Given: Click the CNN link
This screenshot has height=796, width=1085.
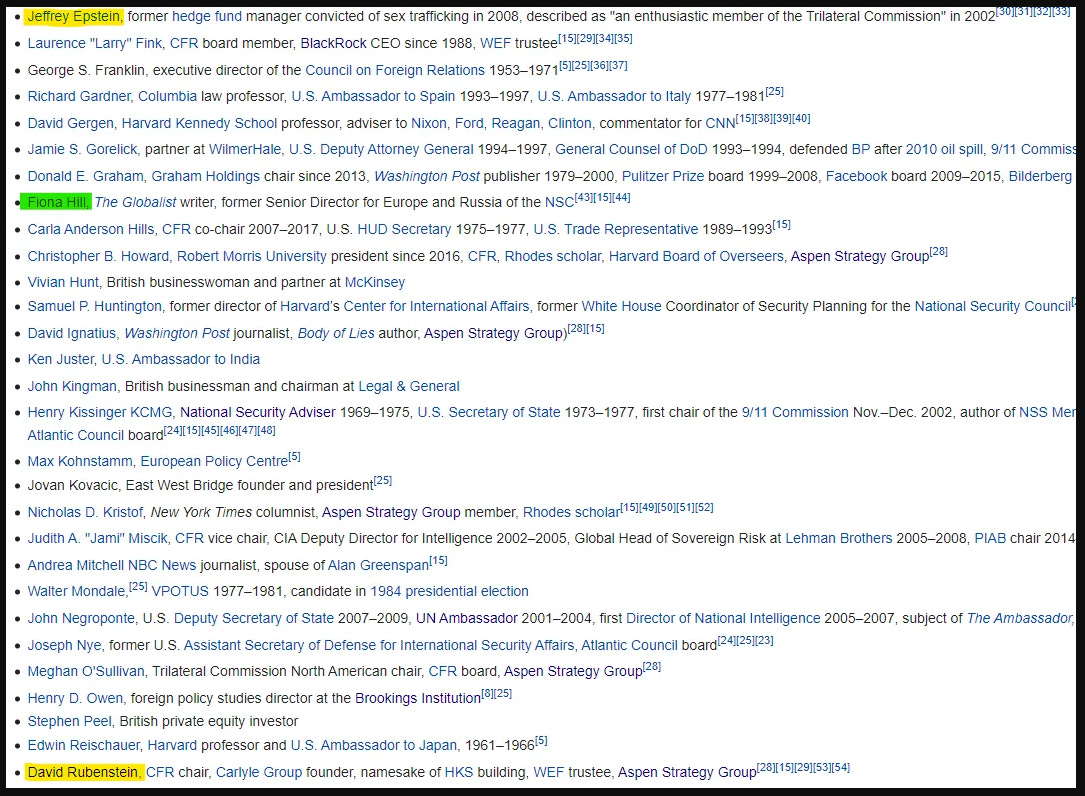Looking at the screenshot, I should tap(720, 123).
